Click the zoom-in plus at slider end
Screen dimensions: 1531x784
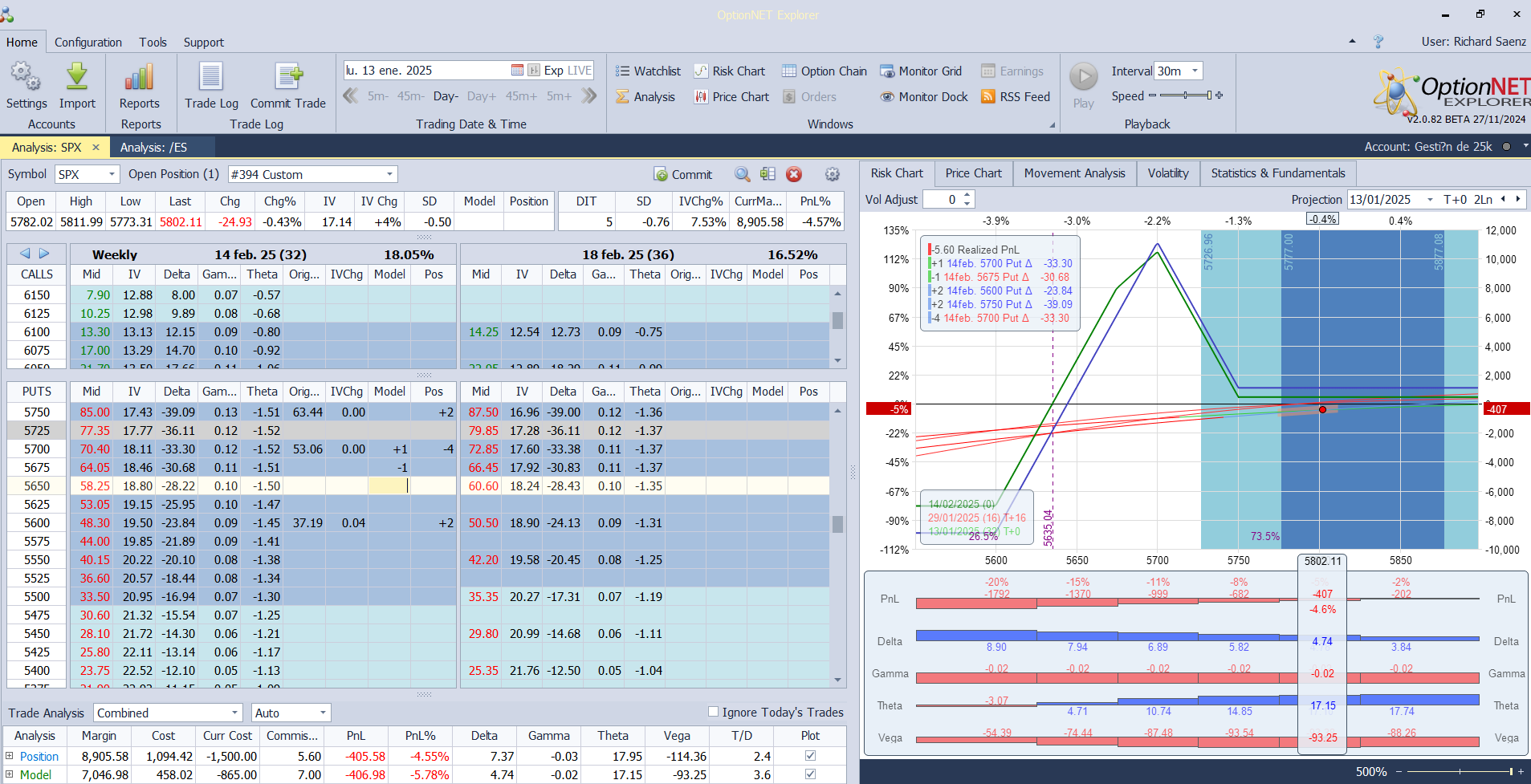1521,771
